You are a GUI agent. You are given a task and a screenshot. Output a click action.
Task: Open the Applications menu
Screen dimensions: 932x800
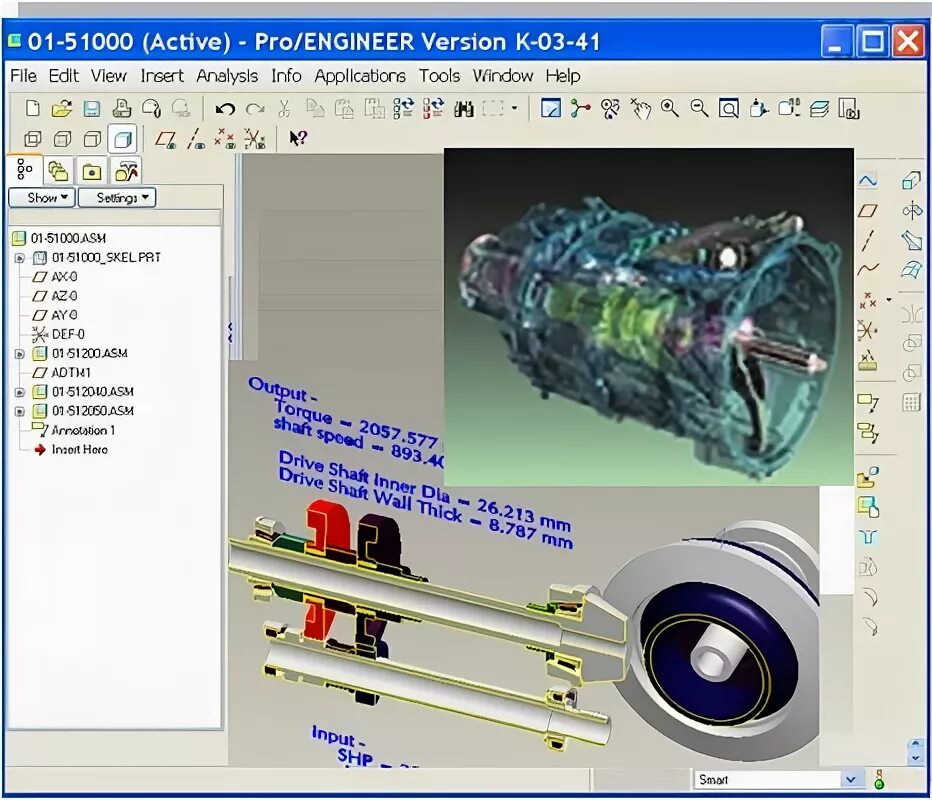click(360, 76)
